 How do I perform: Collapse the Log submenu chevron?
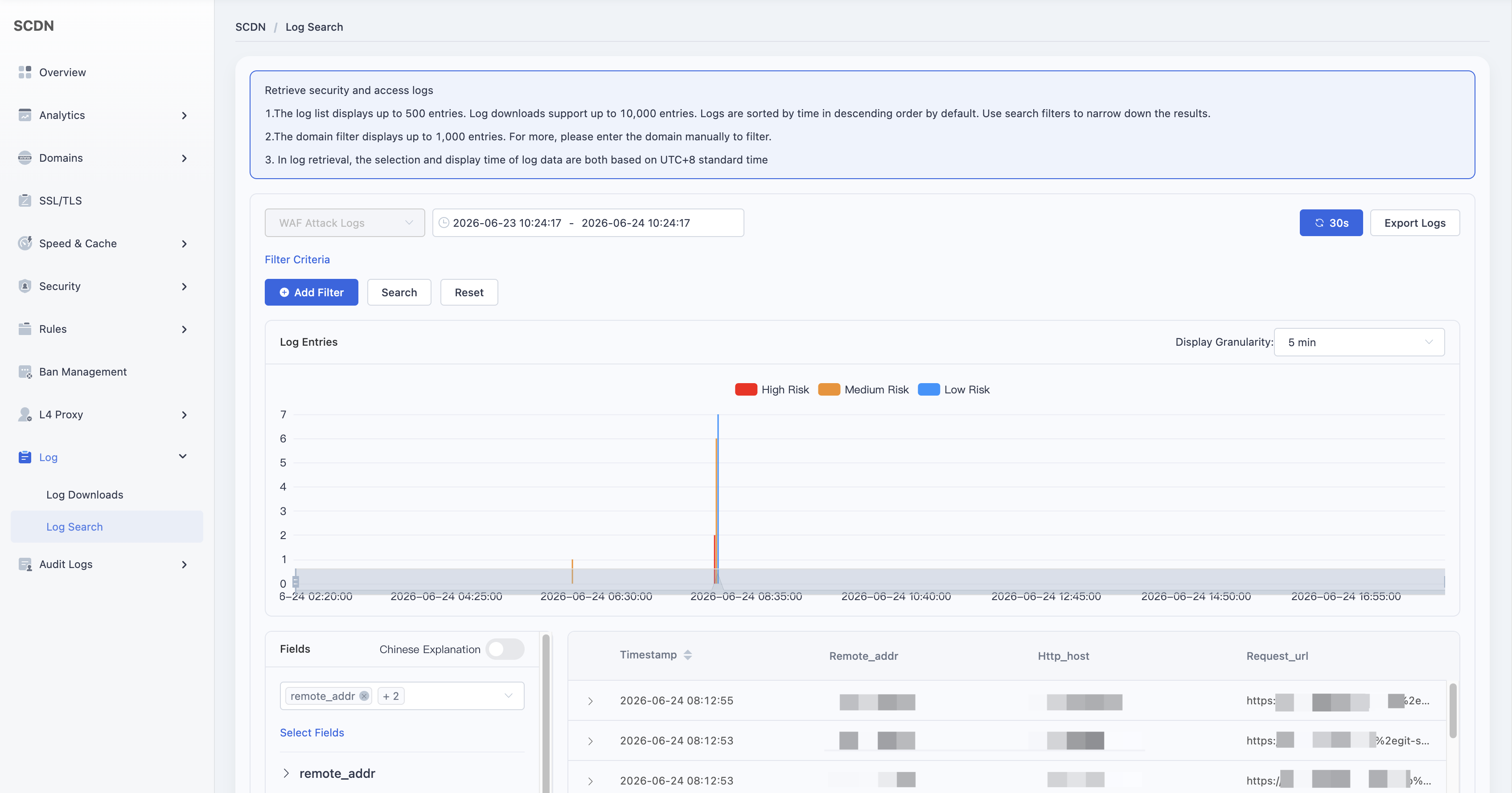[183, 456]
